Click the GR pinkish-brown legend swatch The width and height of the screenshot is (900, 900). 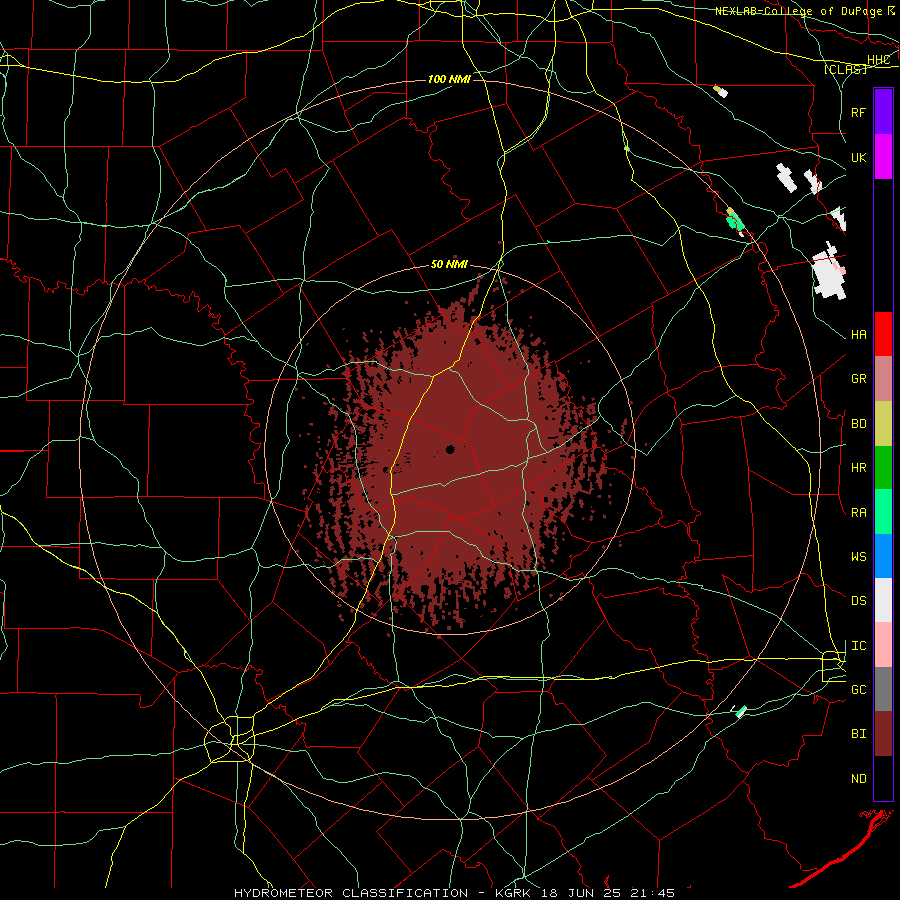click(x=883, y=379)
